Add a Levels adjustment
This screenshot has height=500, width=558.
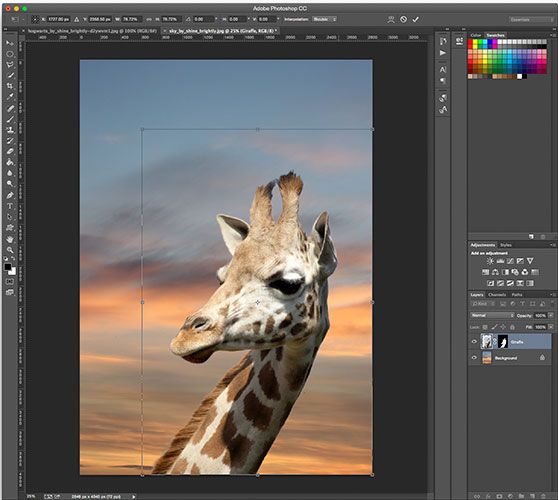coord(500,261)
